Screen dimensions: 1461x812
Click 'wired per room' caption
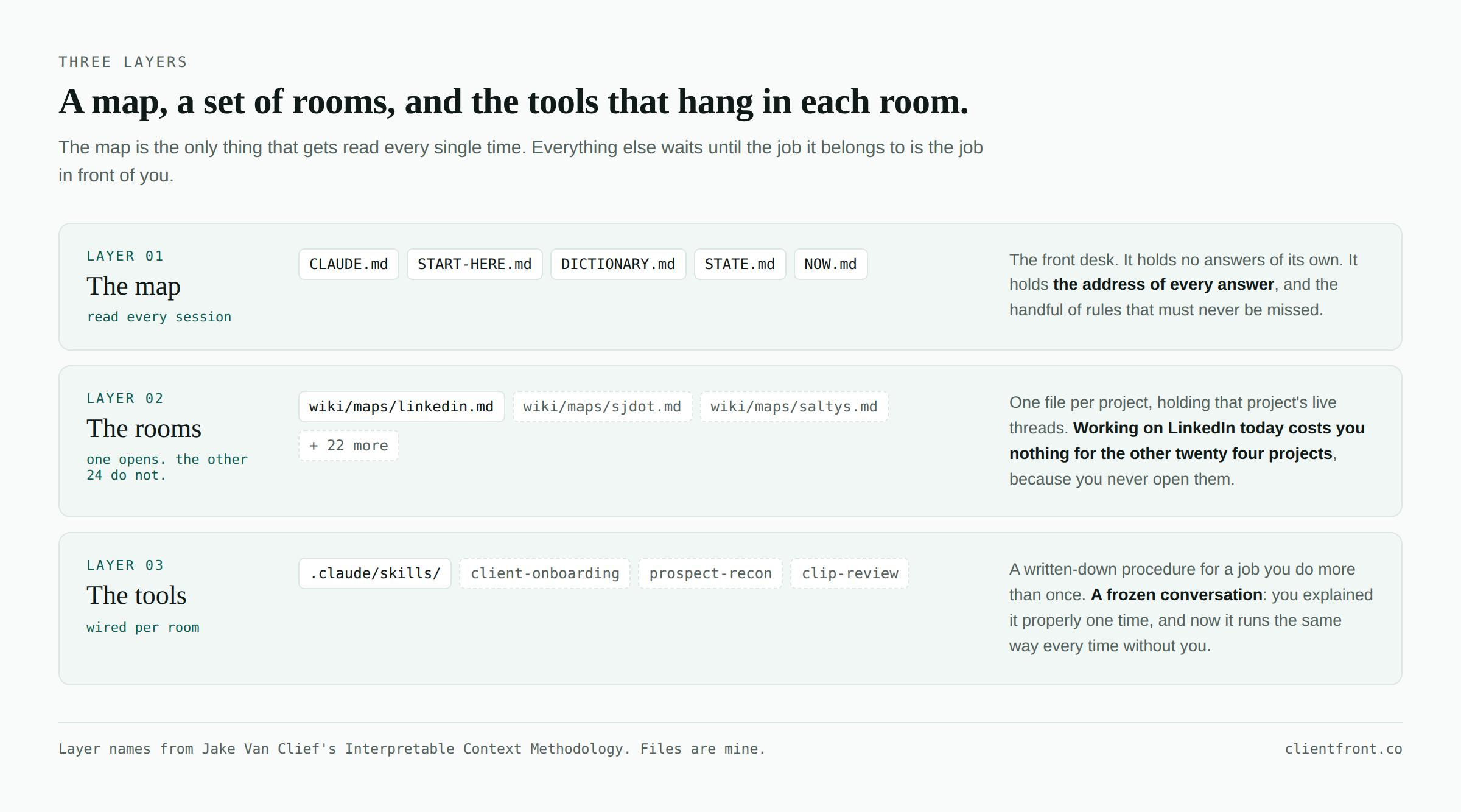coord(142,628)
